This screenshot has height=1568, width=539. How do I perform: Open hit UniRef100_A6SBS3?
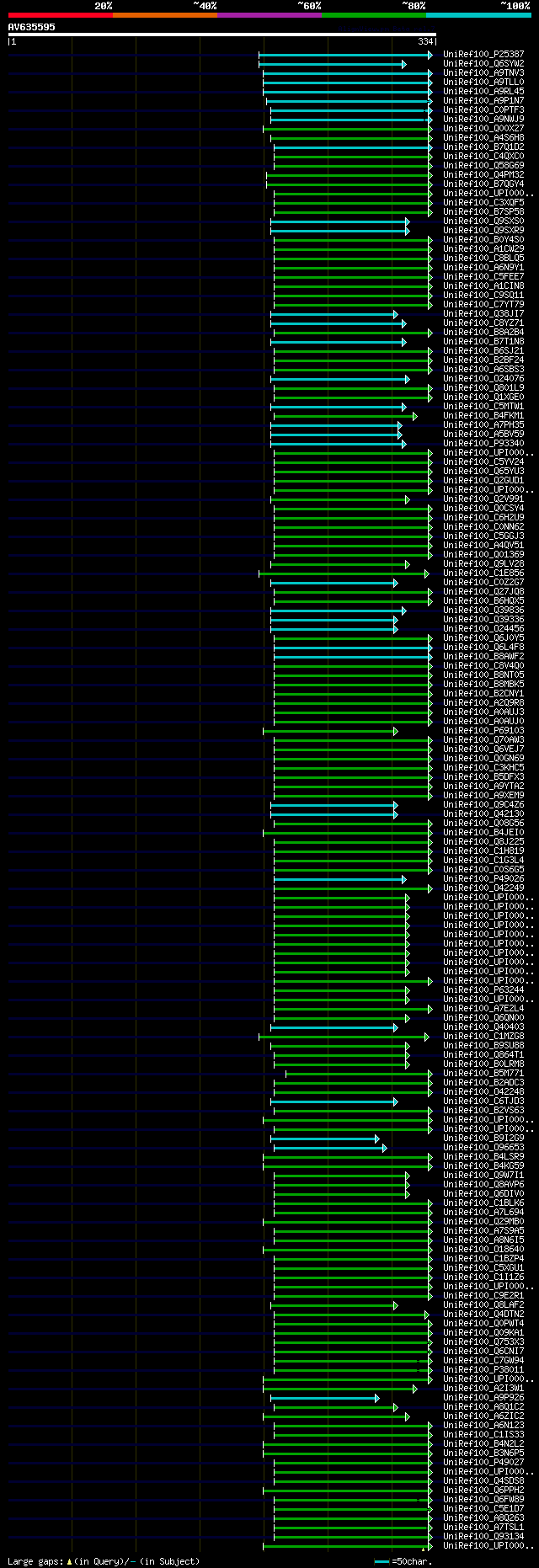(x=483, y=370)
